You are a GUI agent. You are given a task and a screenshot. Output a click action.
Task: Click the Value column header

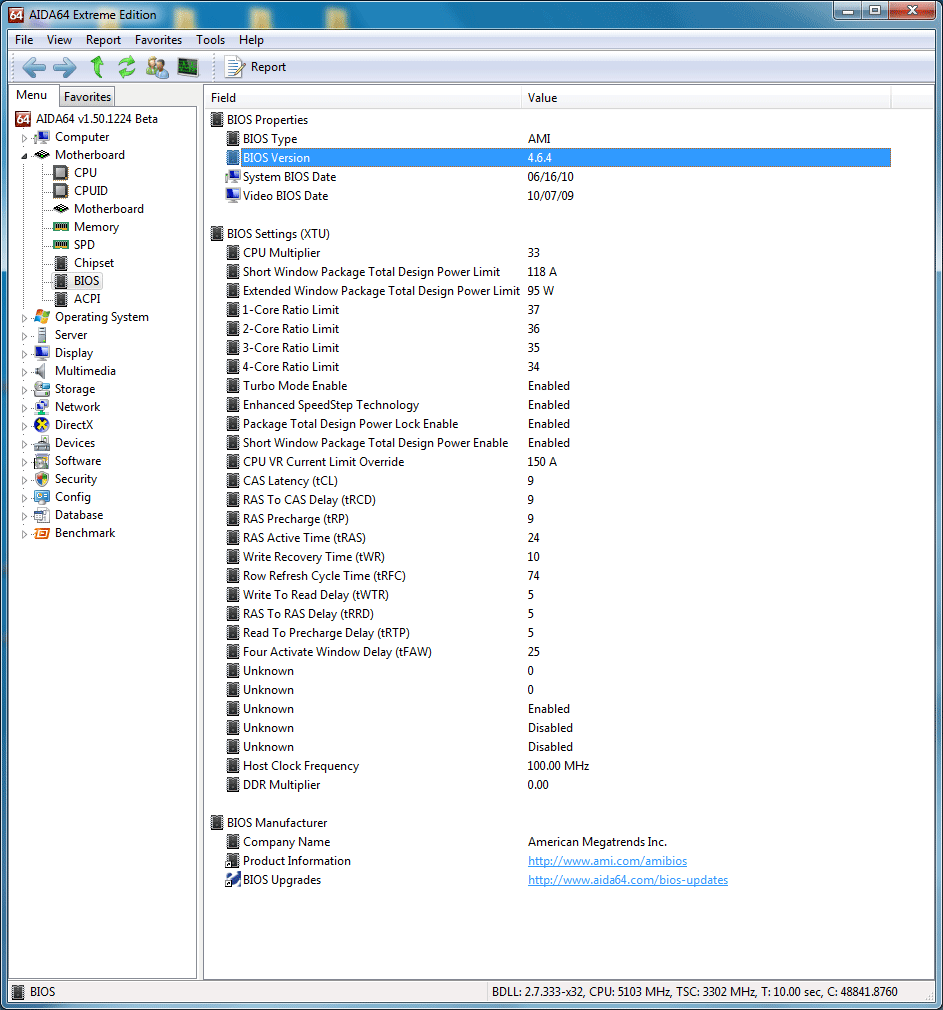coord(706,98)
